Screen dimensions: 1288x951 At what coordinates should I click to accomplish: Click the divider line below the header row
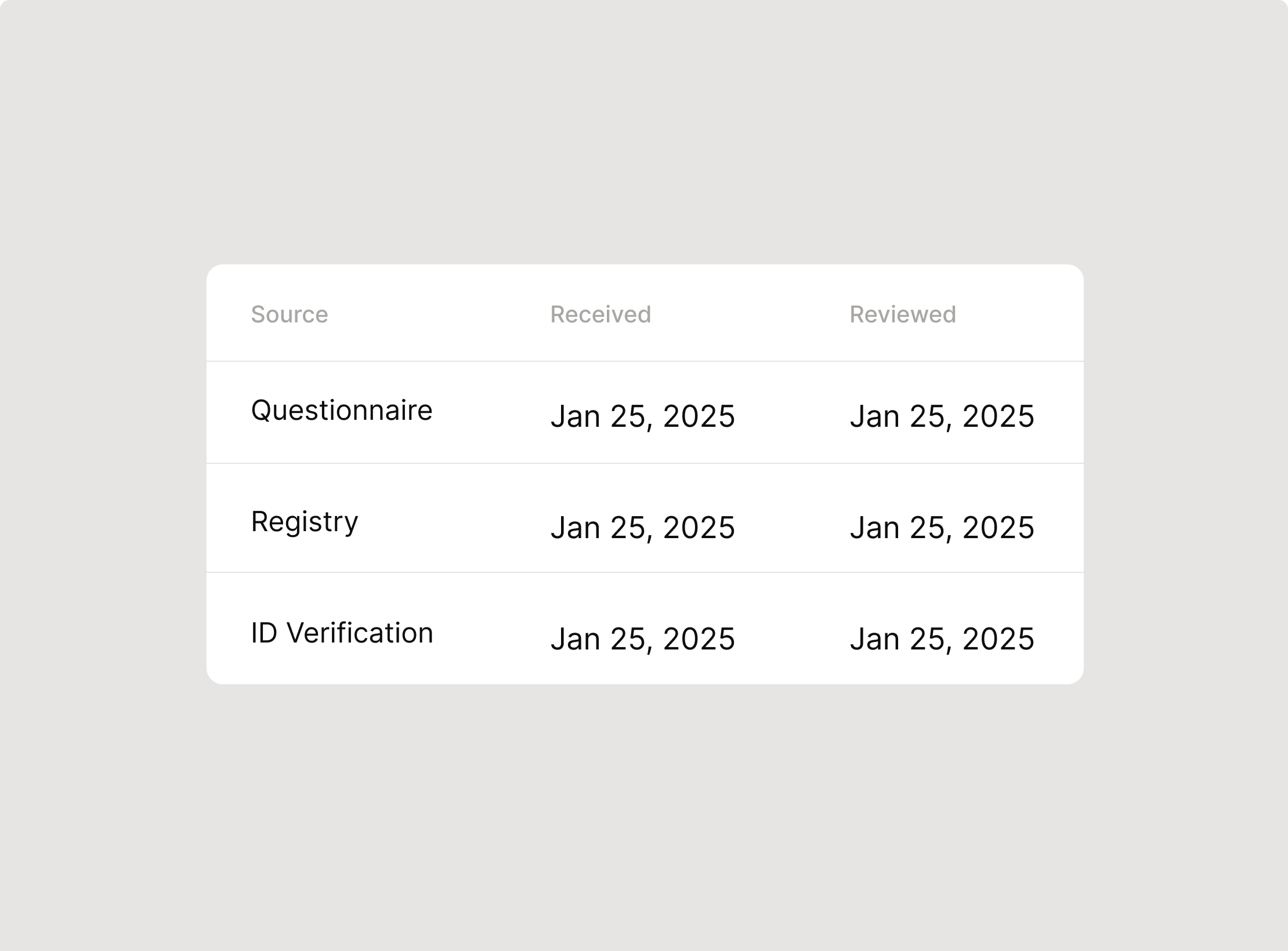click(645, 361)
